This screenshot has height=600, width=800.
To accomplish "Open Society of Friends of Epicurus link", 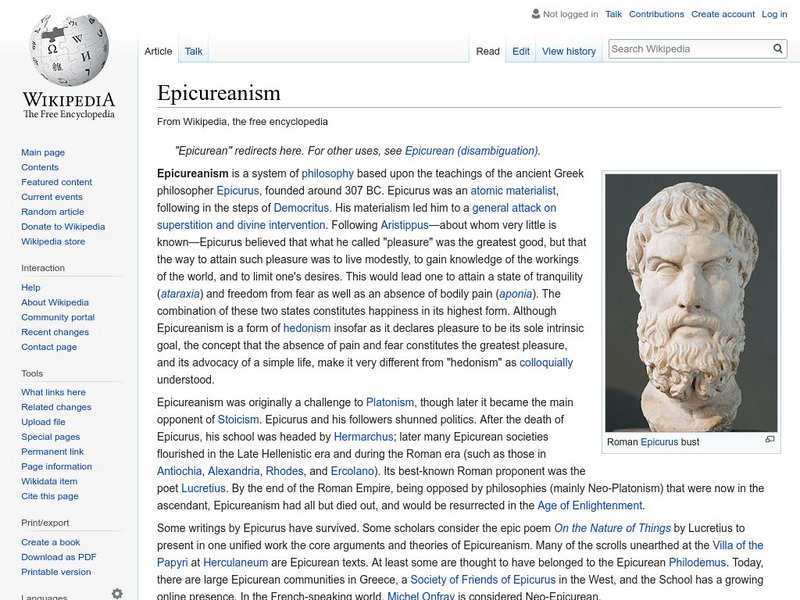I will pos(483,580).
